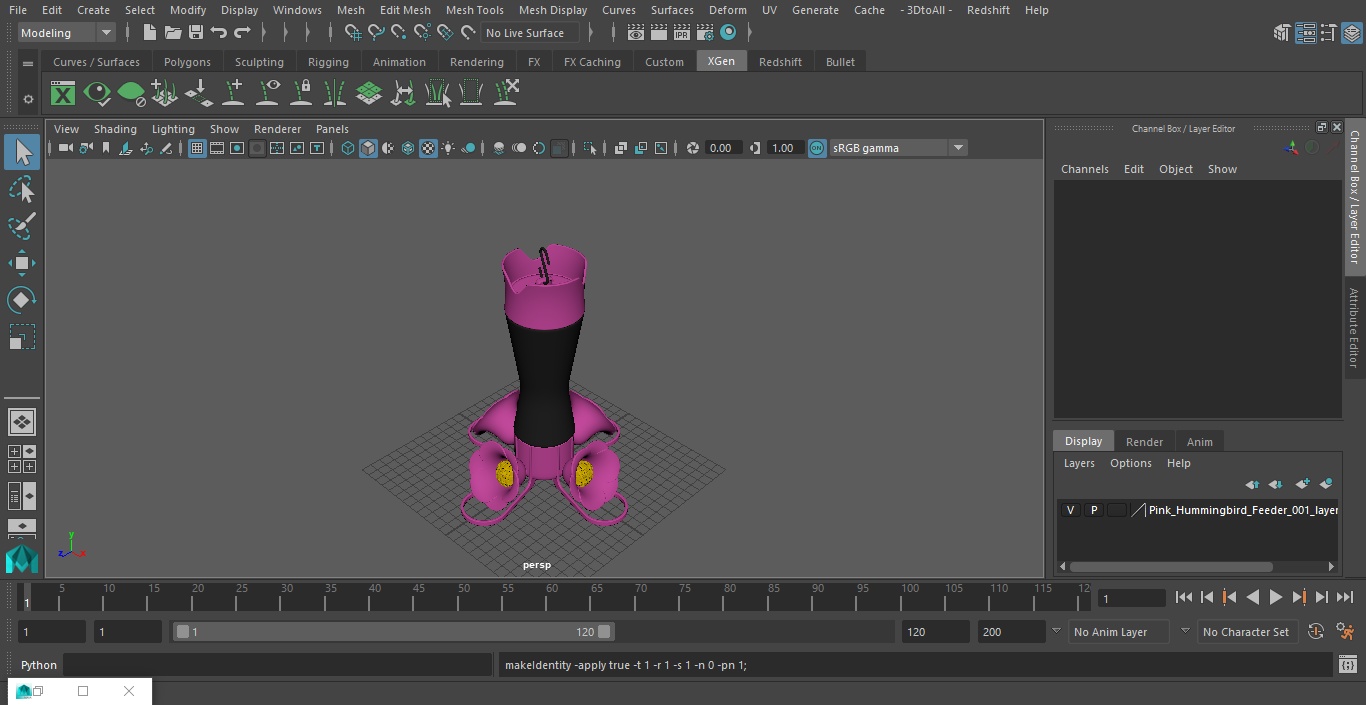
Task: Open the No Character Set dropdown arrow
Action: tap(1185, 631)
